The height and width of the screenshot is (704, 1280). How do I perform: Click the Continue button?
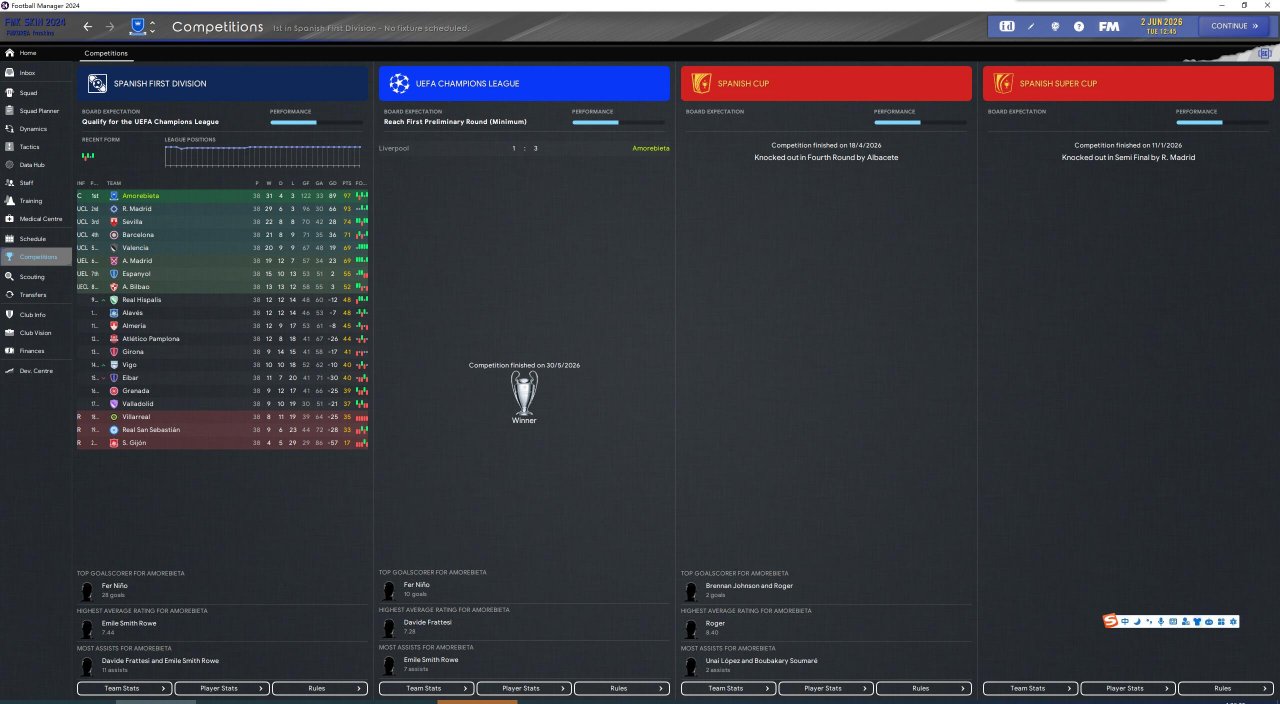[x=1234, y=26]
